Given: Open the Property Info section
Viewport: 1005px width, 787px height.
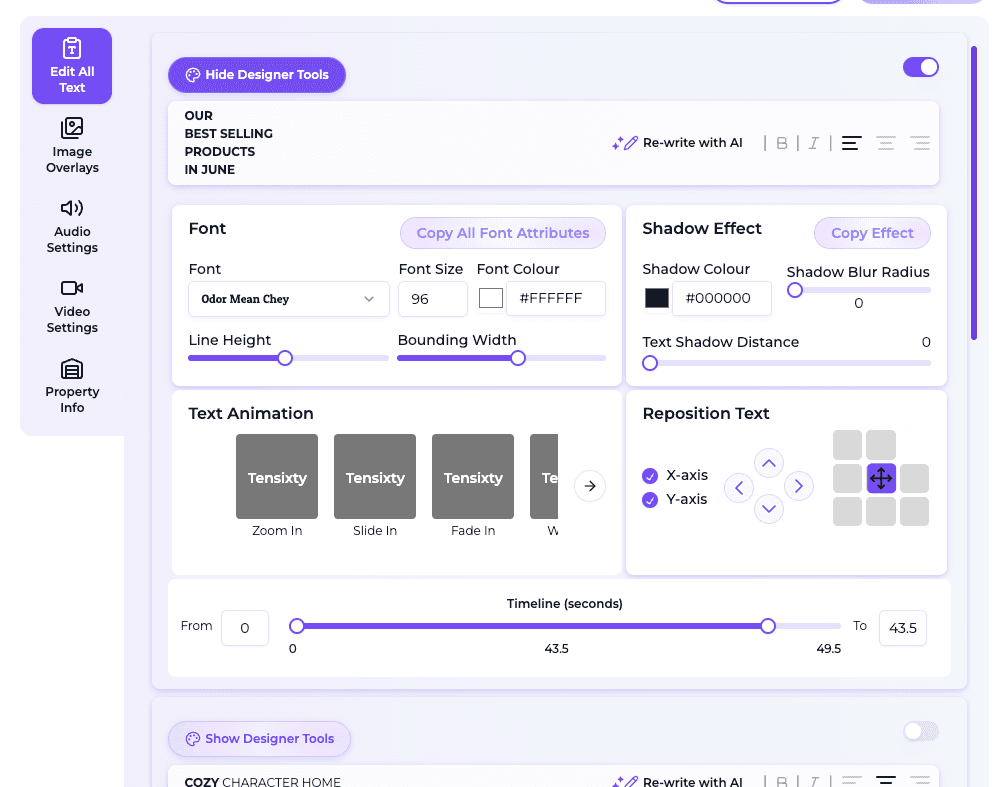Looking at the screenshot, I should [x=72, y=386].
